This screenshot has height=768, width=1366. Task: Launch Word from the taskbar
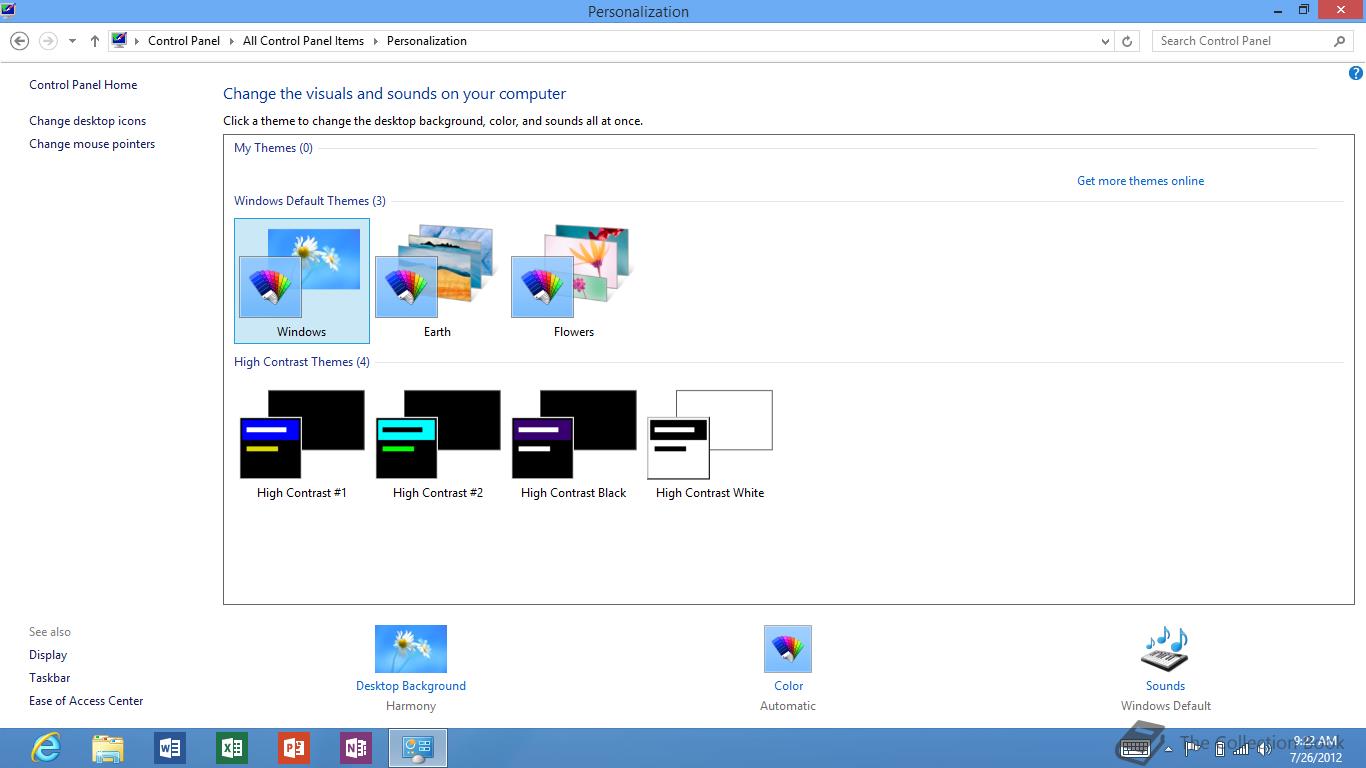(169, 748)
